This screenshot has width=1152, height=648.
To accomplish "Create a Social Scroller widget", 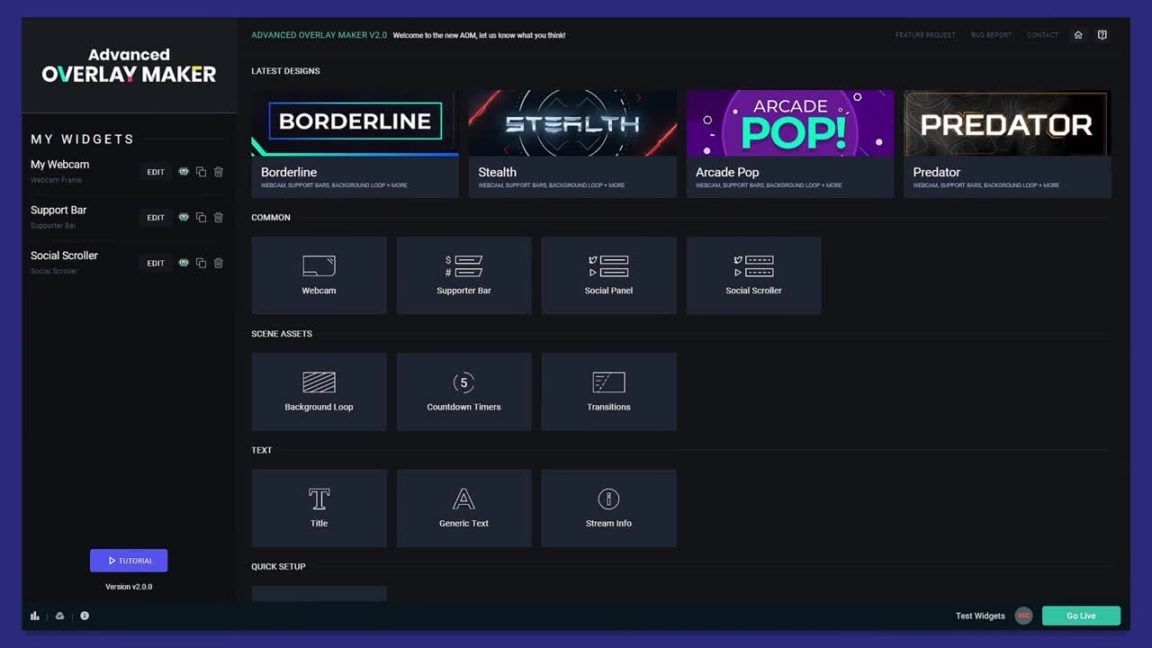I will [753, 275].
